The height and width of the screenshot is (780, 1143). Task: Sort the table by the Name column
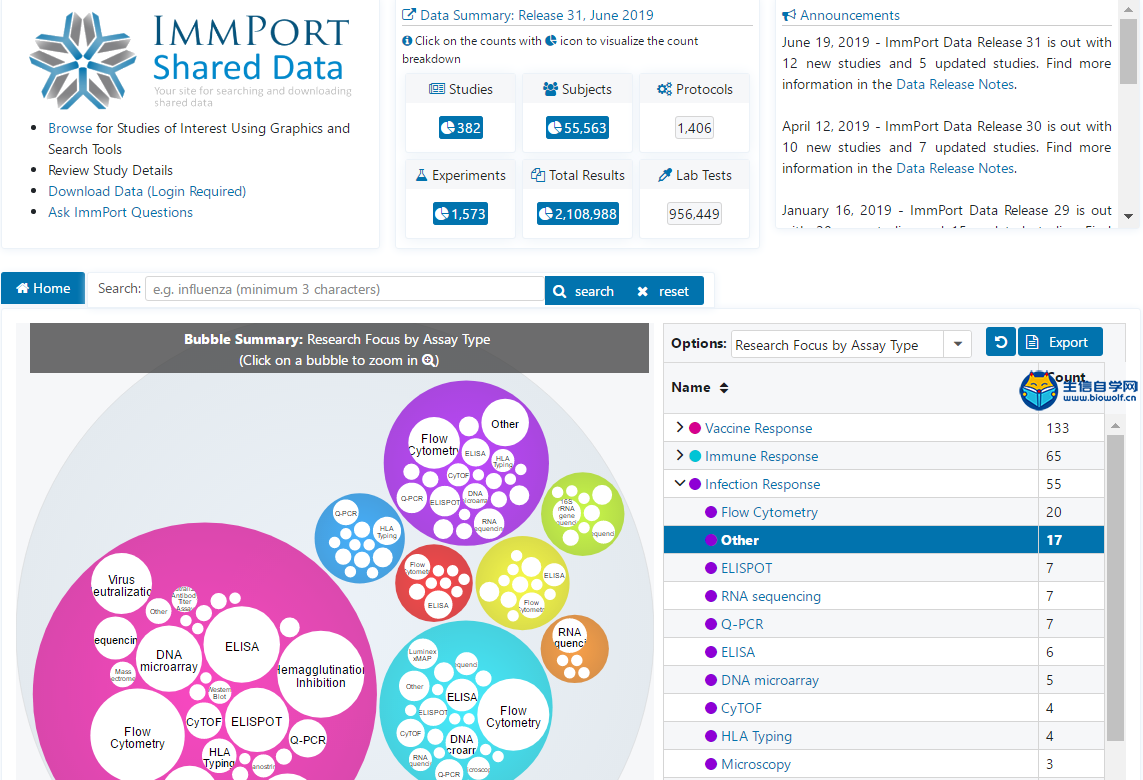[700, 387]
